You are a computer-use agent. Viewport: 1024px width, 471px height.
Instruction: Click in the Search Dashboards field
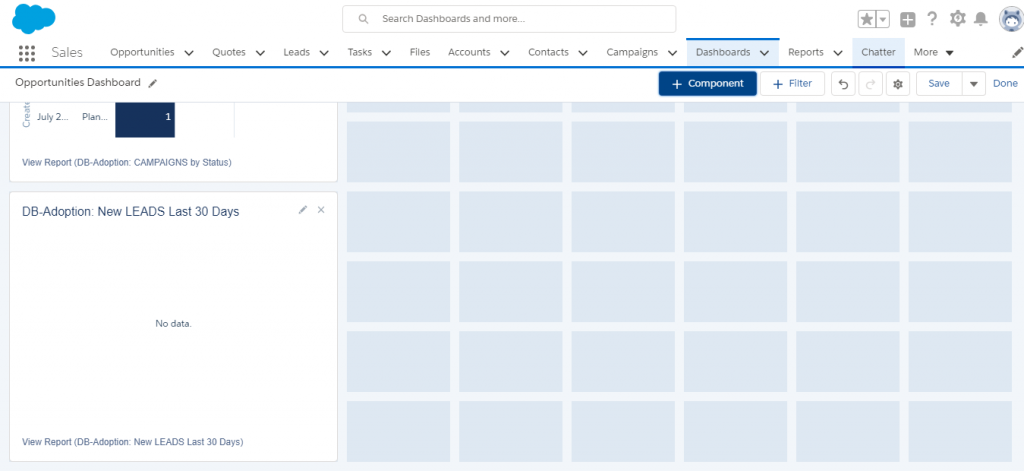(509, 19)
